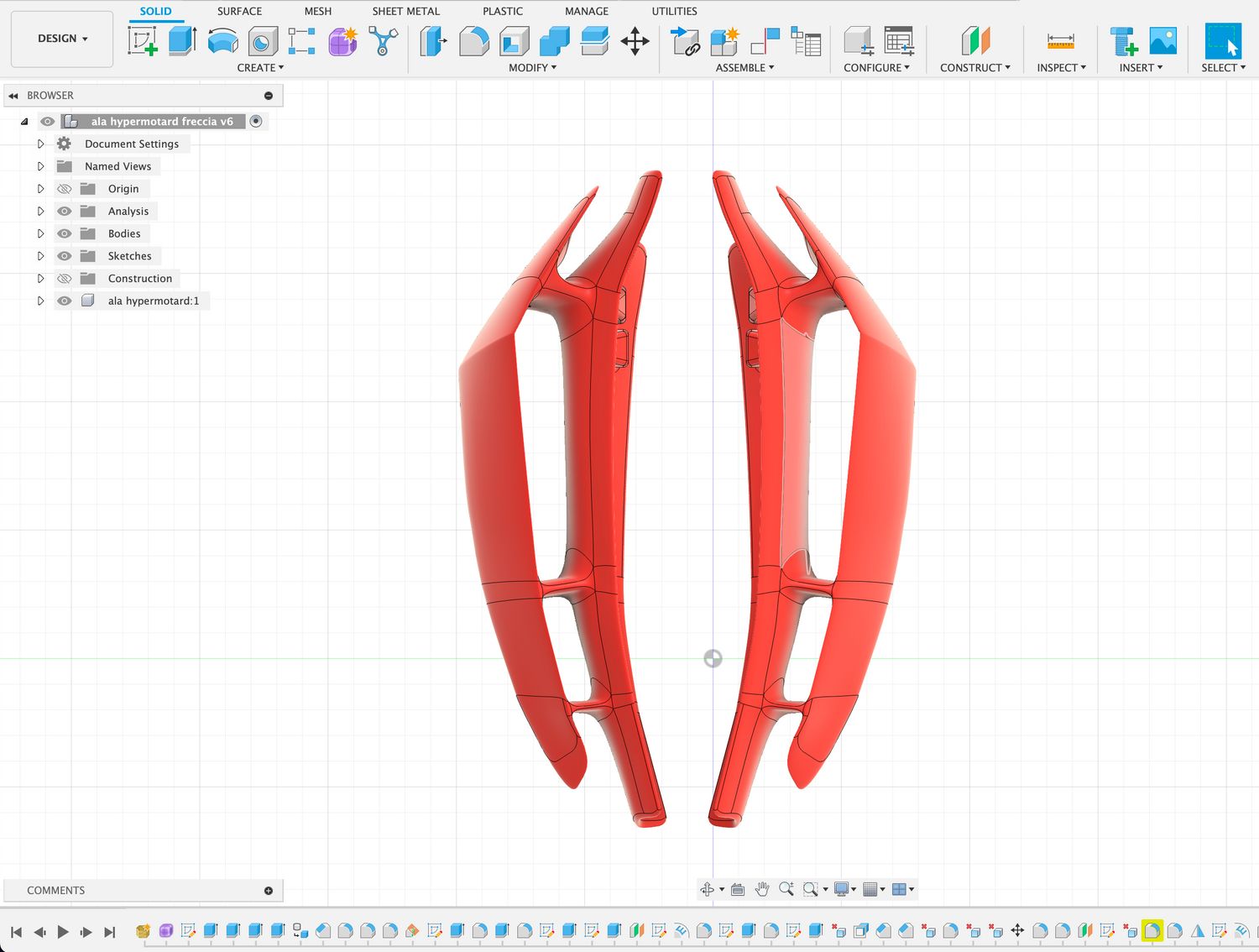Click the Insert Canvas image icon
The image size is (1259, 952).
click(1162, 40)
